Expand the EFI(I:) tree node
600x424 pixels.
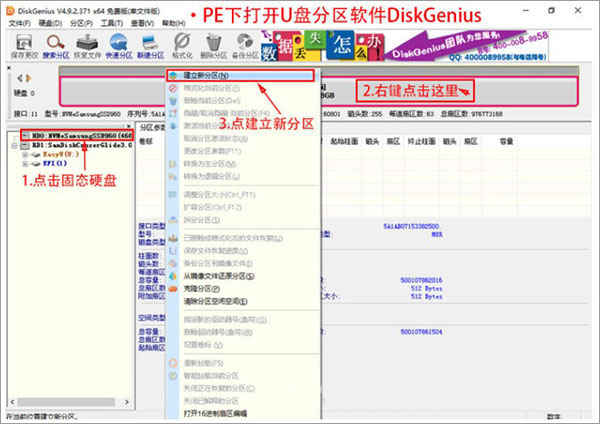click(25, 164)
